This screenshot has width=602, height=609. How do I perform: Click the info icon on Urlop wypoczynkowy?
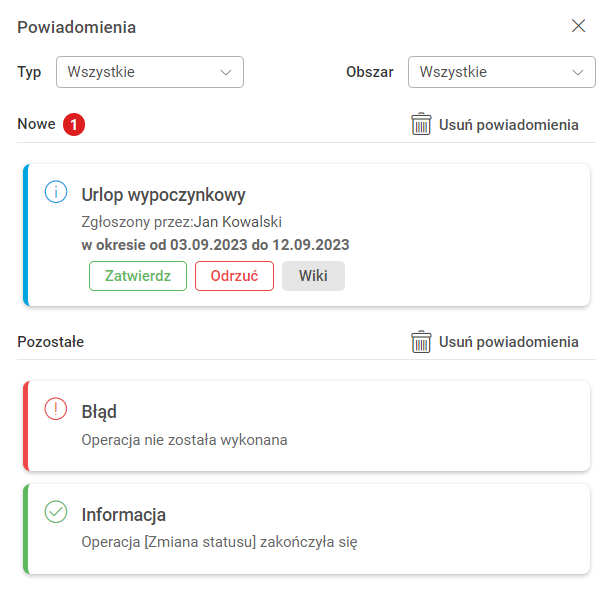(x=56, y=192)
